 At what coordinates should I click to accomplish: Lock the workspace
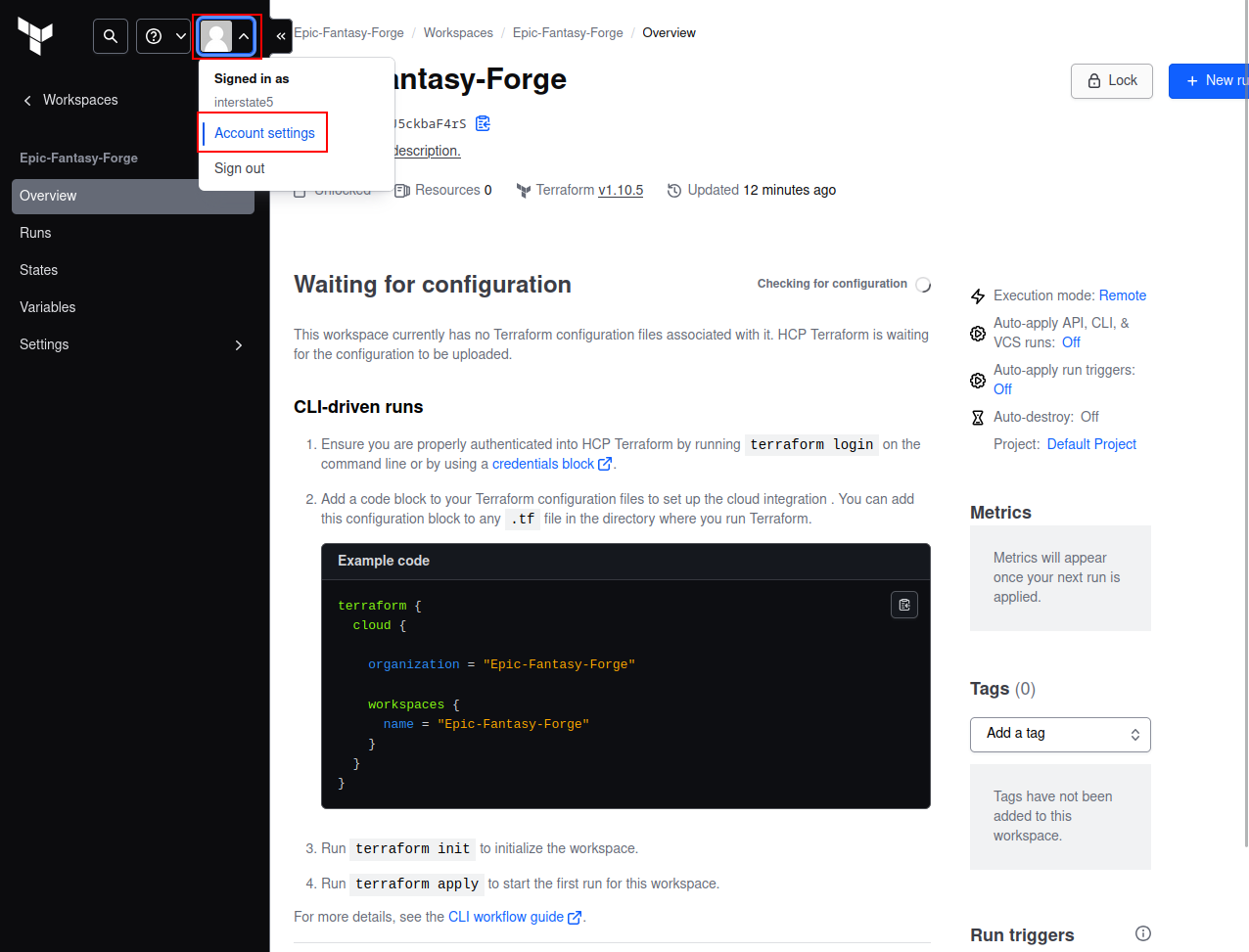[x=1112, y=81]
